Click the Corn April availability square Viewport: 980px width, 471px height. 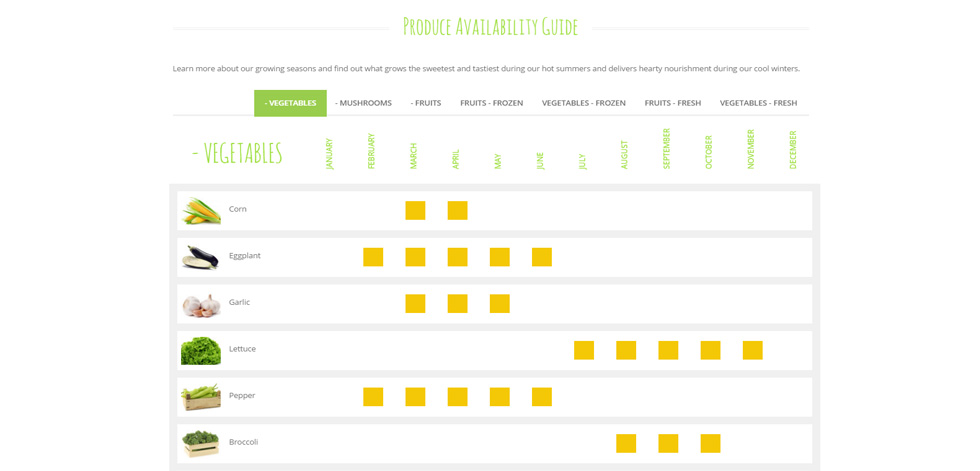(x=458, y=211)
